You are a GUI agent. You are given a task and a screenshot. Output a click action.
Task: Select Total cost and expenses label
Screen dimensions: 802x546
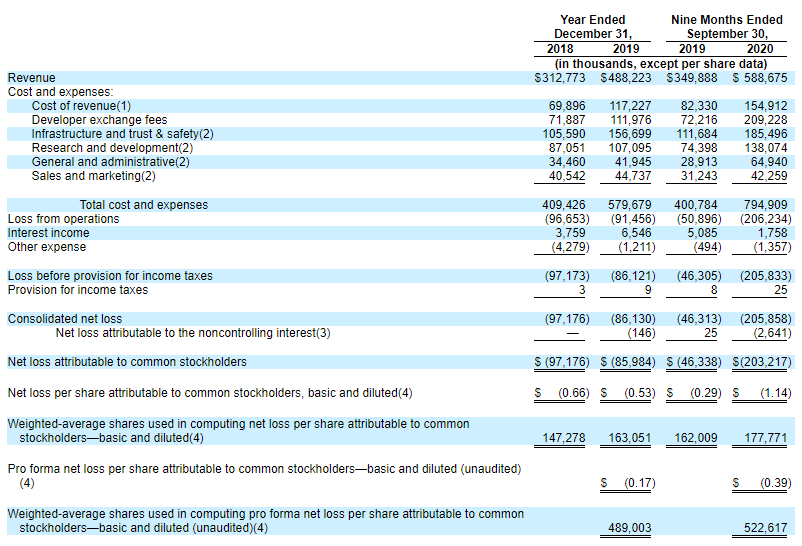(144, 205)
